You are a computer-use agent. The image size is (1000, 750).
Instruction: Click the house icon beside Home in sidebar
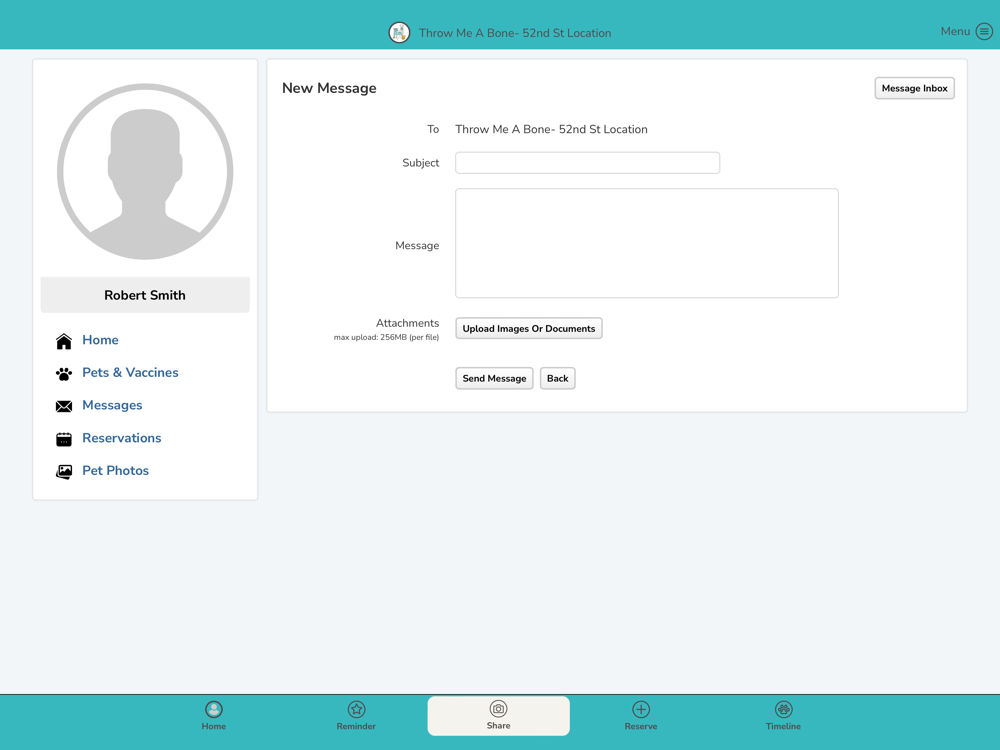coord(64,341)
